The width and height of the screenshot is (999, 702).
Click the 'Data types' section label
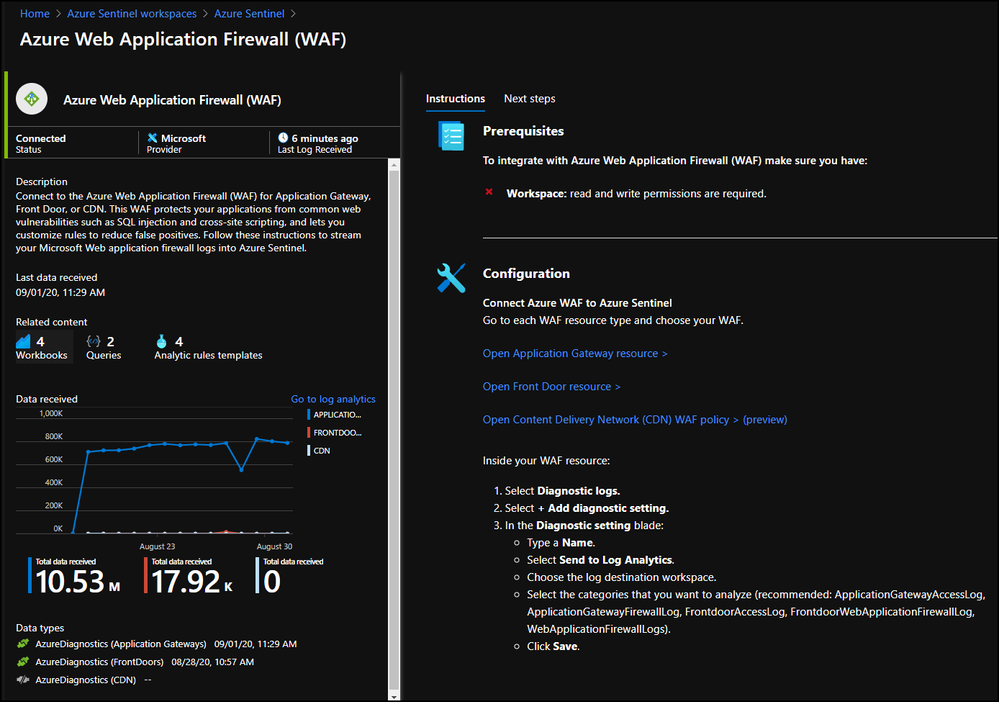click(40, 628)
